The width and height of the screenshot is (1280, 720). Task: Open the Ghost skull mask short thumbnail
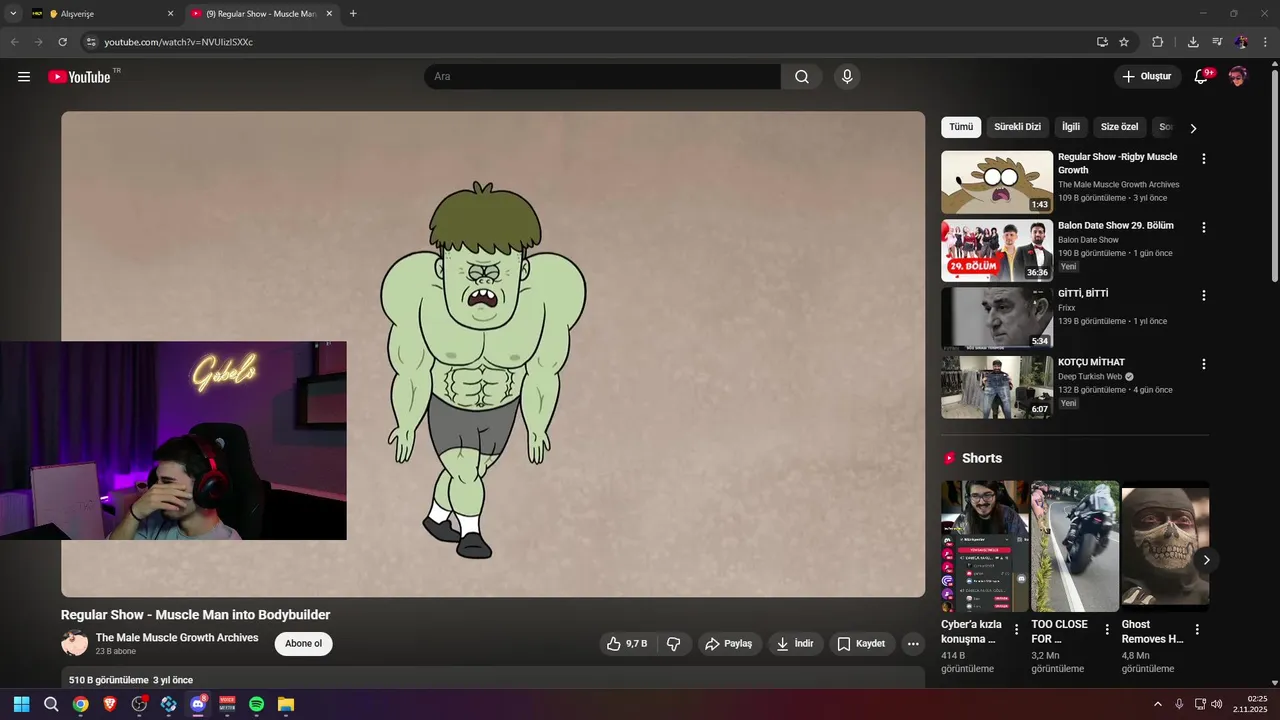[1165, 546]
